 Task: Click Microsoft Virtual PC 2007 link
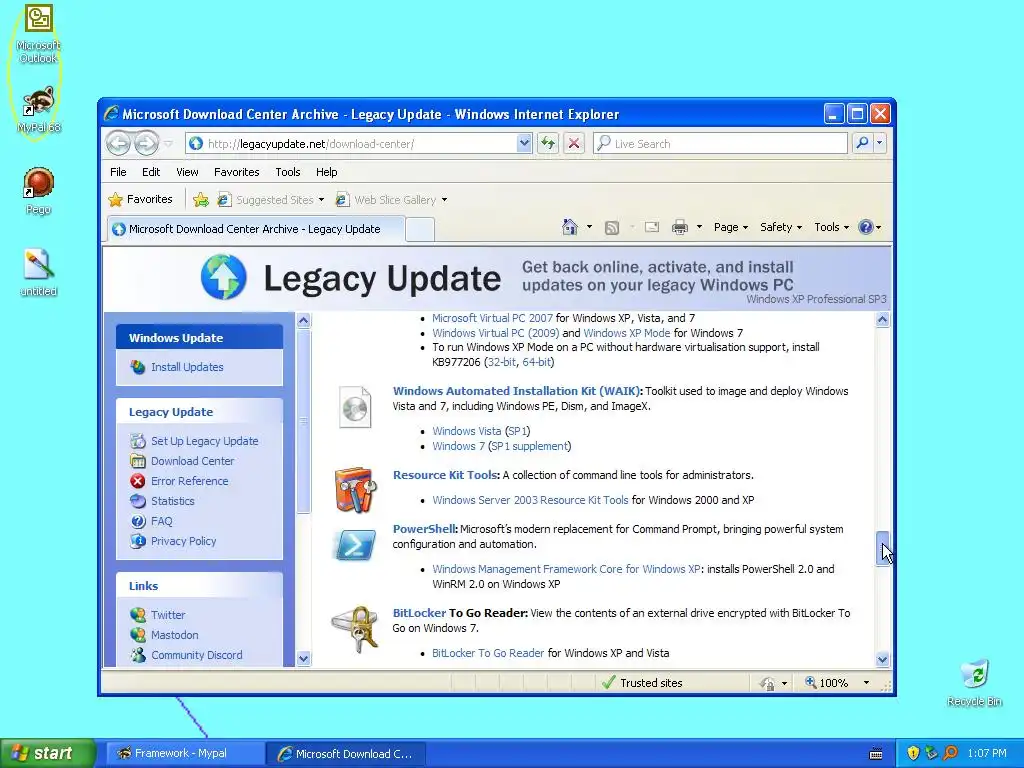pyautogui.click(x=492, y=318)
